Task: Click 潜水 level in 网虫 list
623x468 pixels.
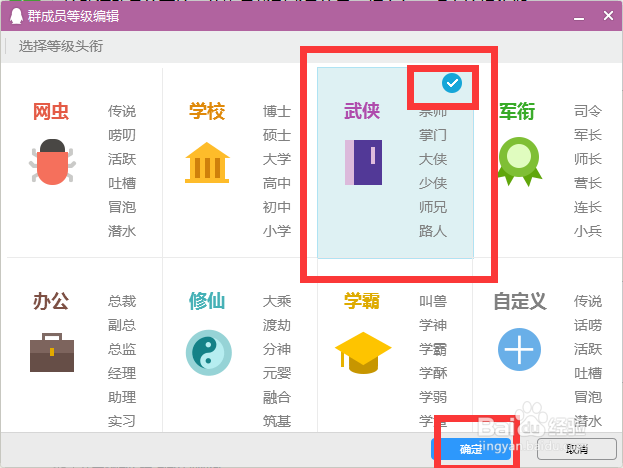Action: (122, 231)
